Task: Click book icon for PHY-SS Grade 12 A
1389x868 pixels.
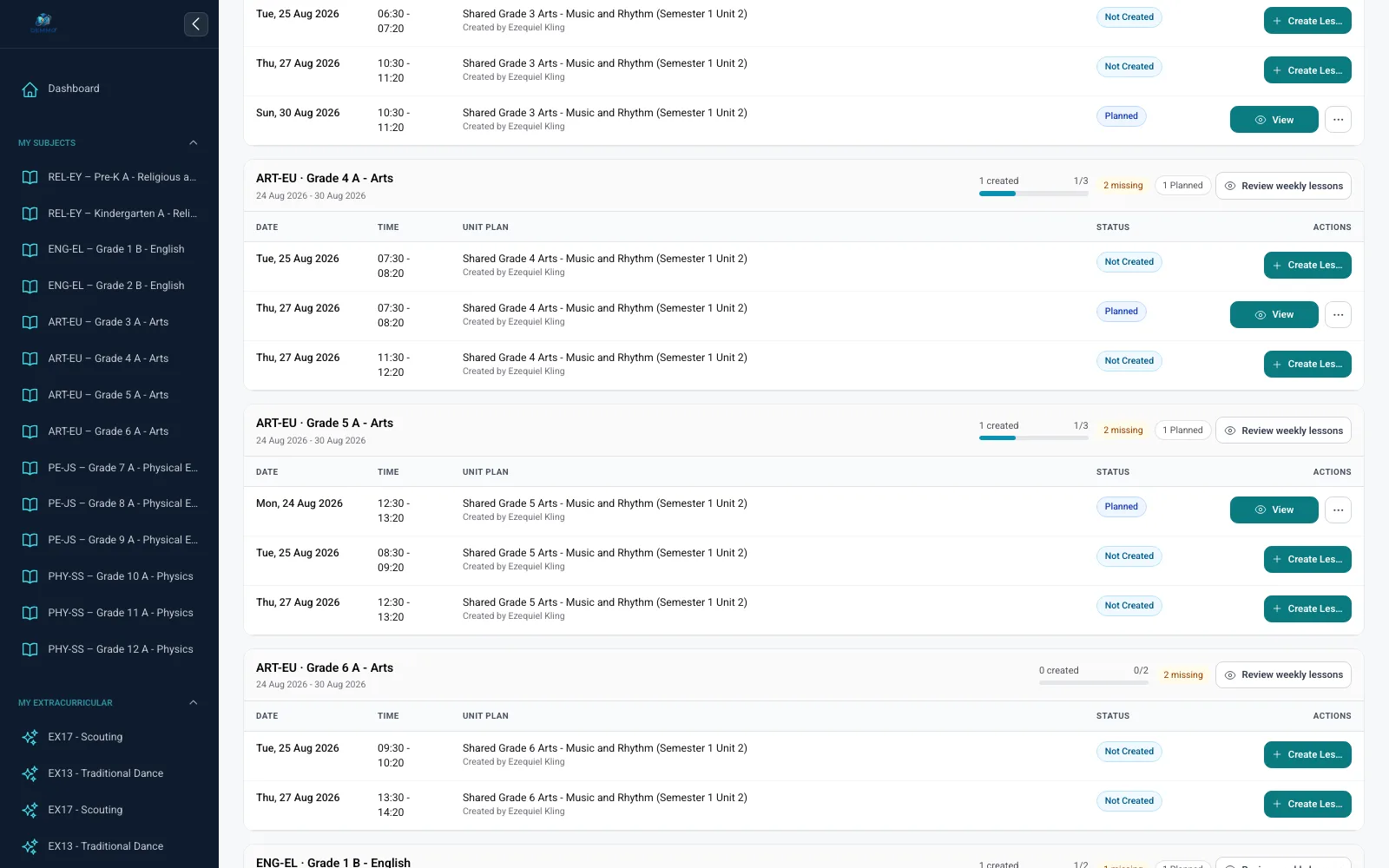Action: [30, 649]
